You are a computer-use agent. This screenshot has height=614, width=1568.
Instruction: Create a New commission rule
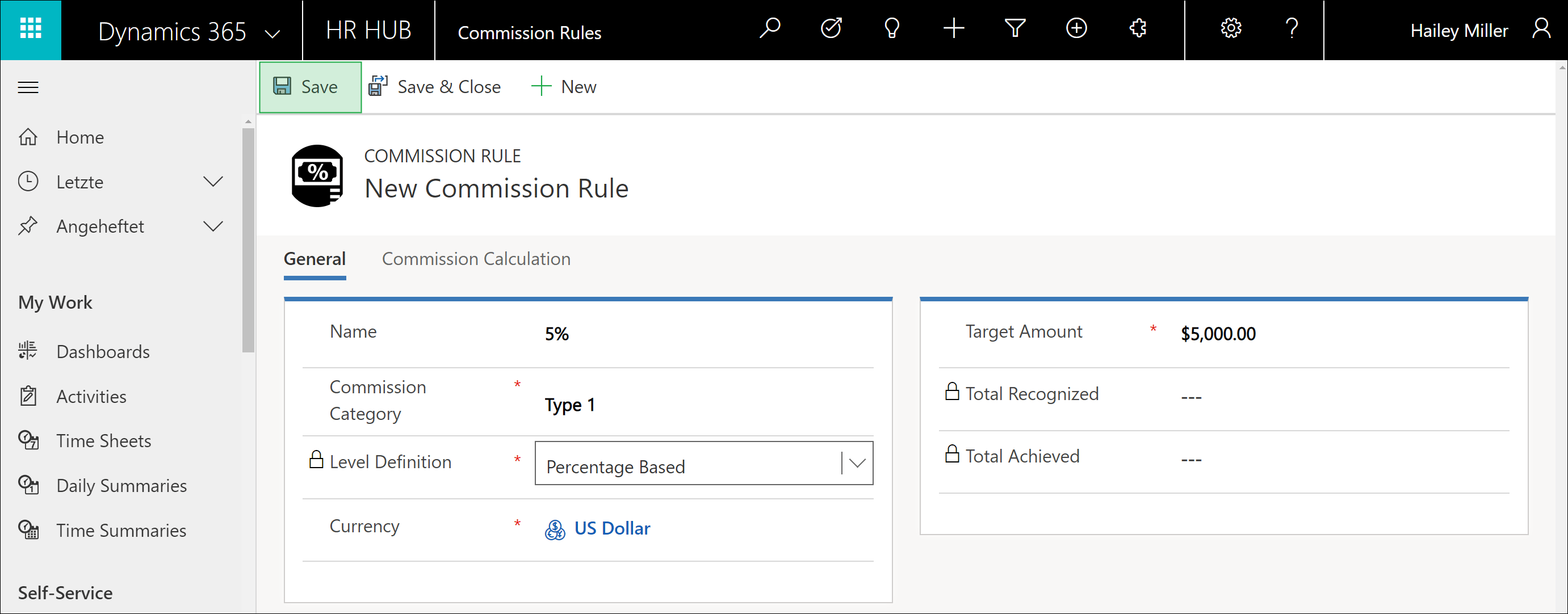pyautogui.click(x=564, y=87)
